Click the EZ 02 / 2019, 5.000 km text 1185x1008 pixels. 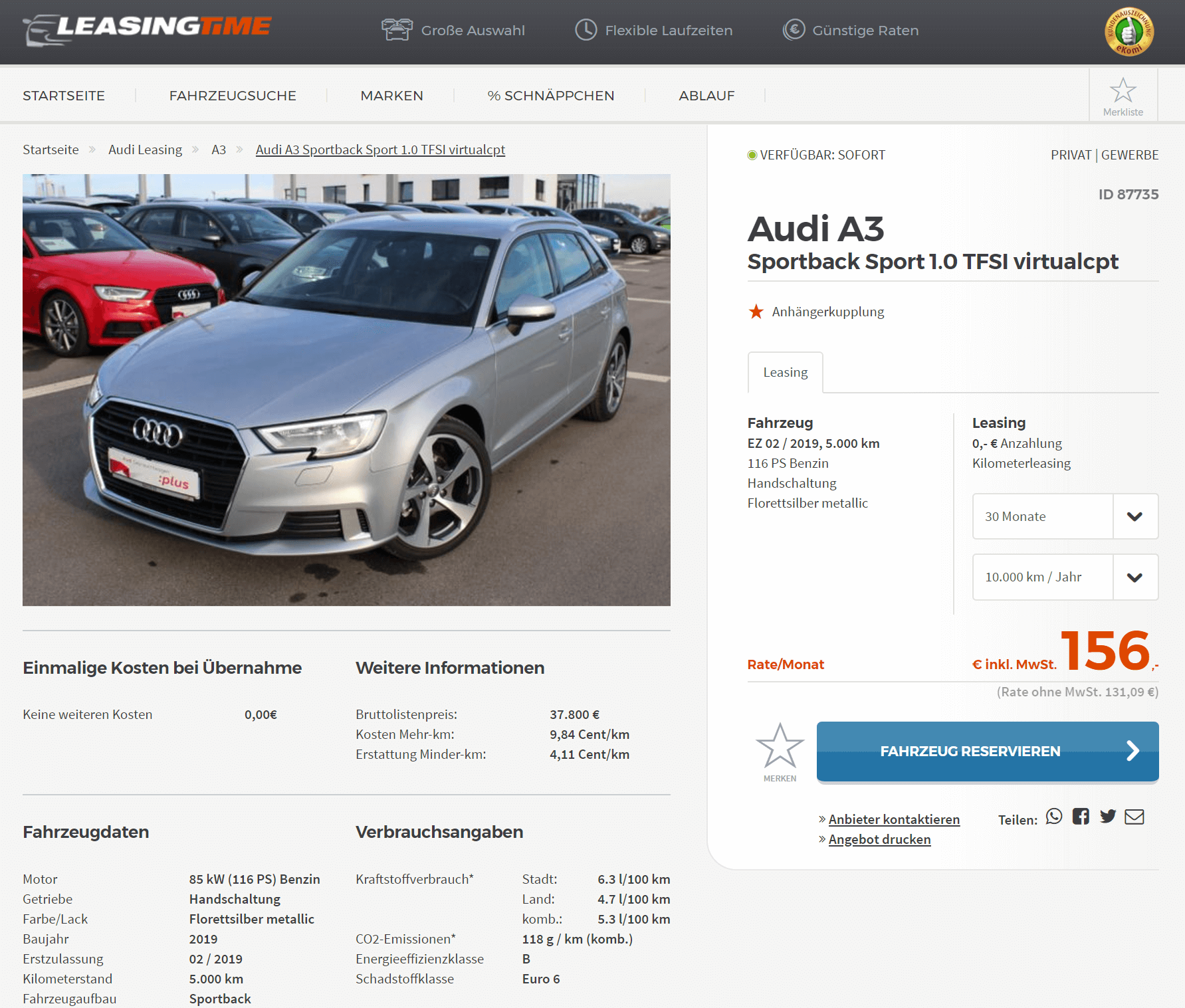(x=813, y=443)
